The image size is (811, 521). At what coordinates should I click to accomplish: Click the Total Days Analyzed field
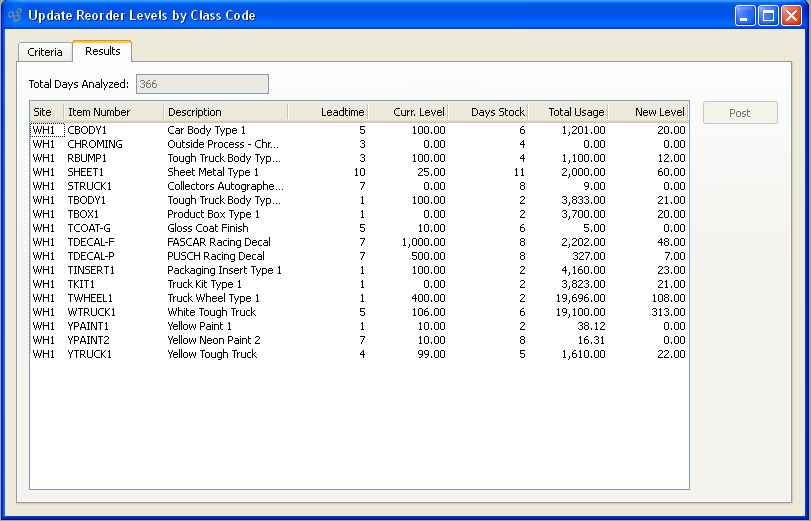pos(202,85)
